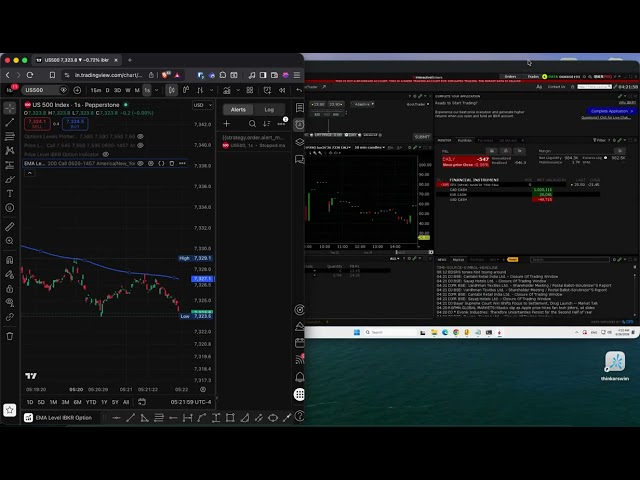The image size is (640, 480).
Task: Switch to the Log tab
Action: (x=269, y=109)
